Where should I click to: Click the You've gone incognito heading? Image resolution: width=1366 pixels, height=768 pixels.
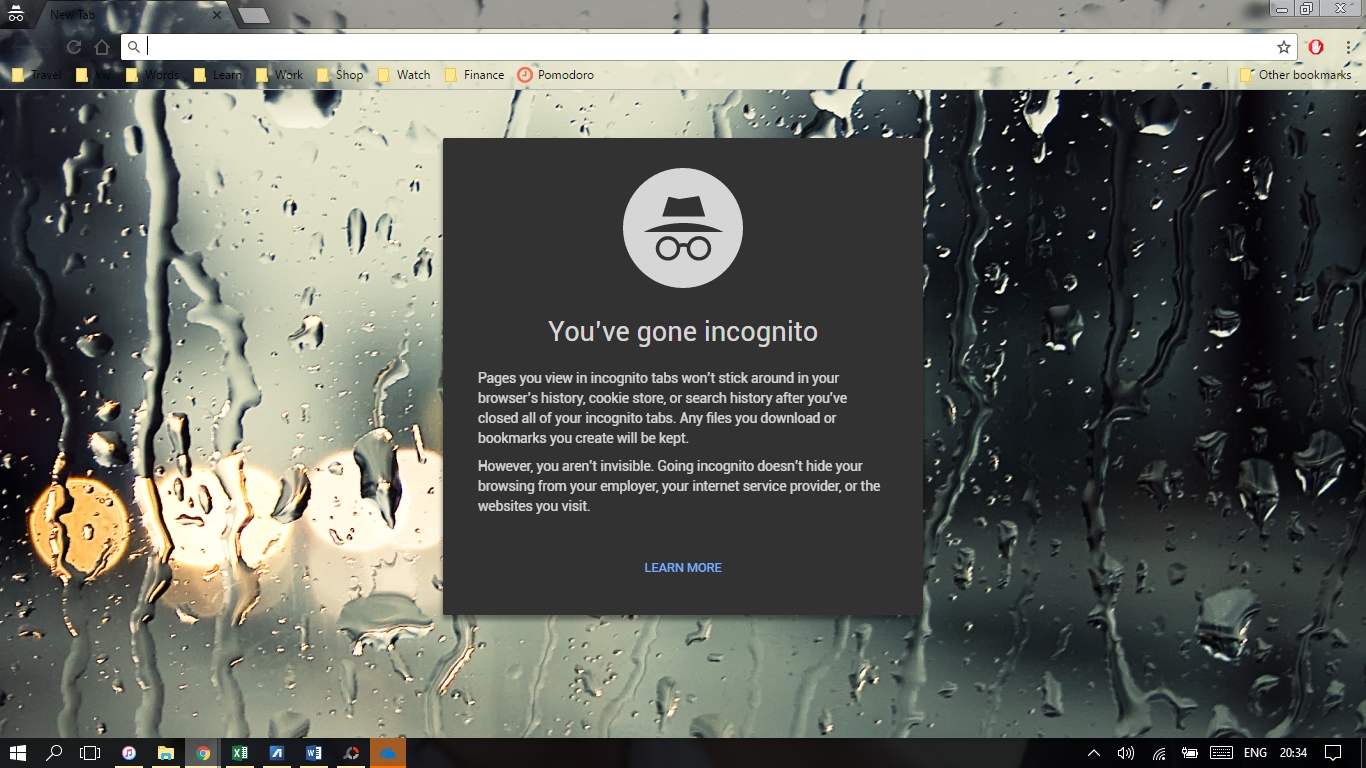(683, 332)
